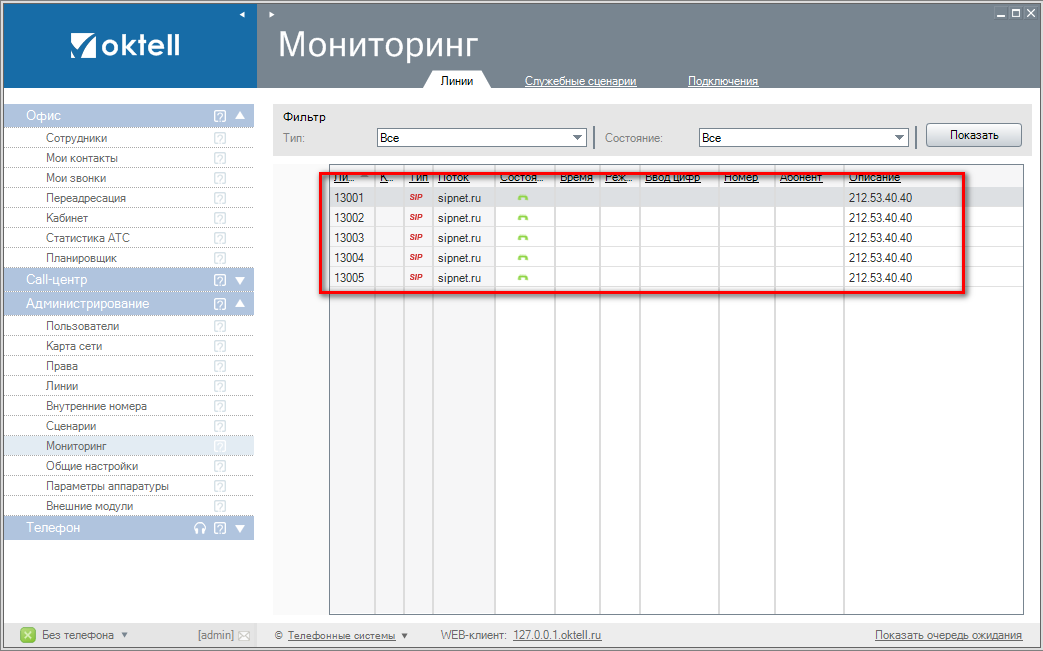This screenshot has height=651, width=1043.
Task: Open help icon next to Офис section
Action: 220,116
